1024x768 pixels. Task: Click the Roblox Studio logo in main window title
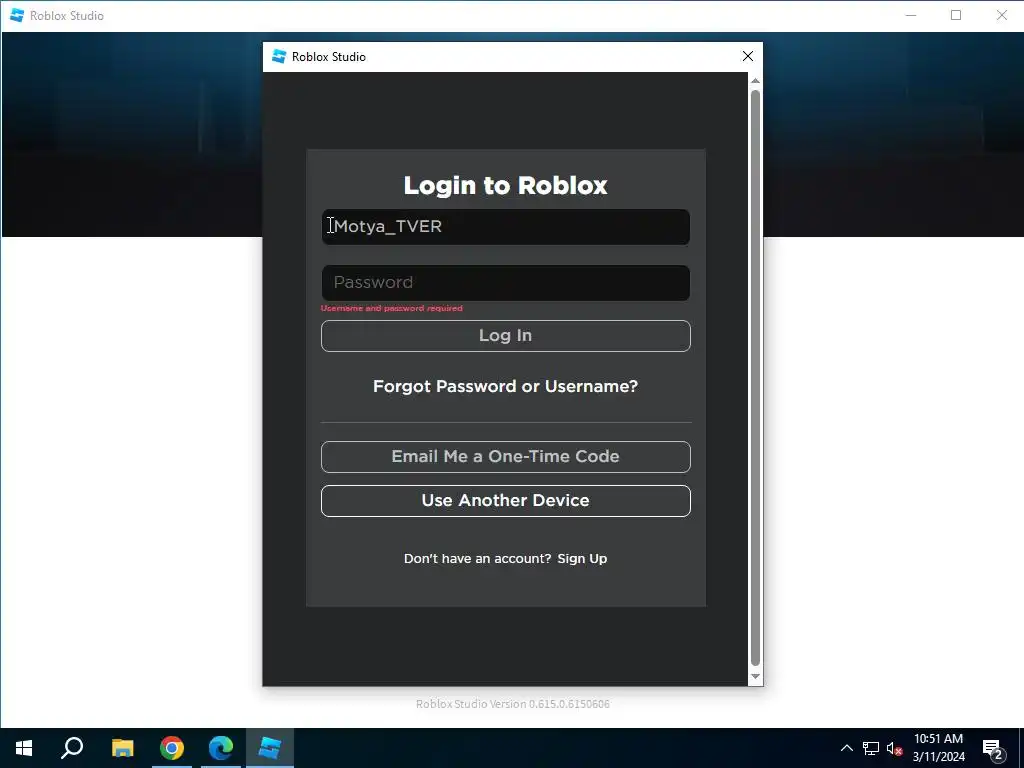tap(17, 15)
